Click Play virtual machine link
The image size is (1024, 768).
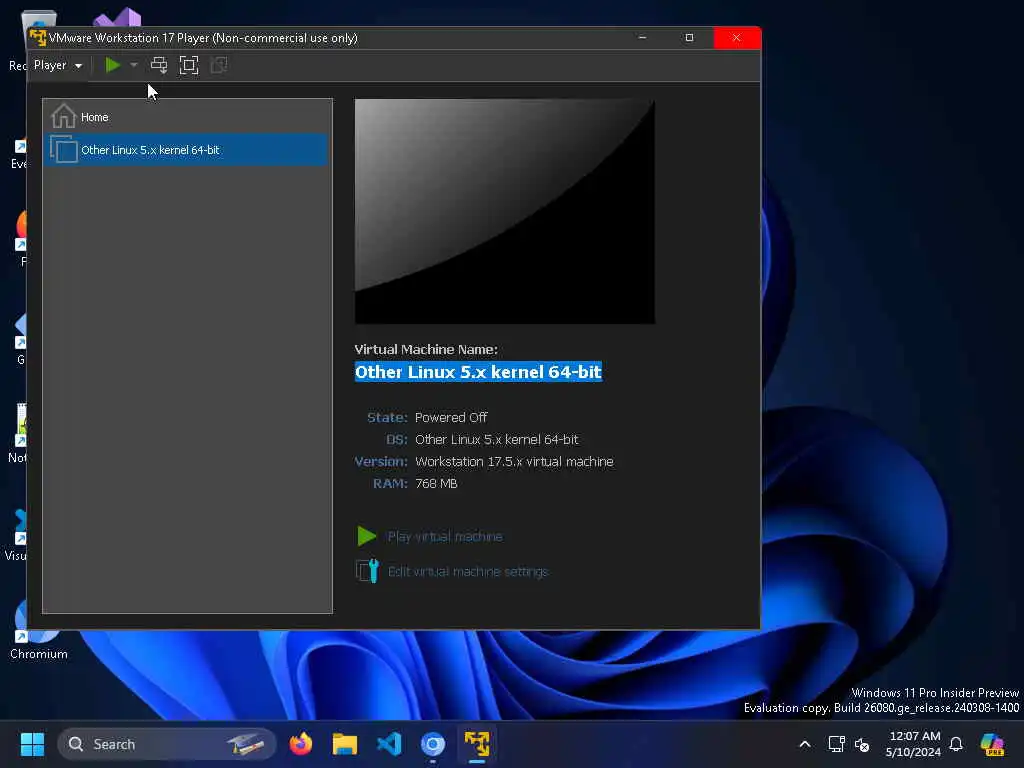[445, 536]
